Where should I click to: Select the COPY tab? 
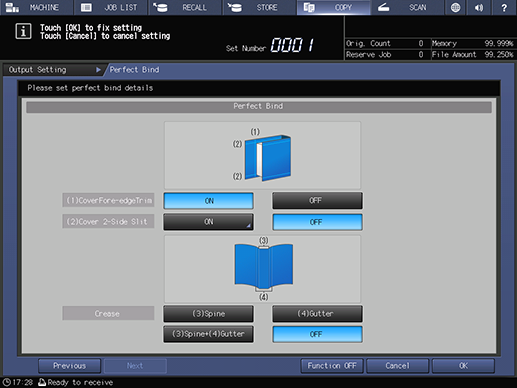pos(334,7)
